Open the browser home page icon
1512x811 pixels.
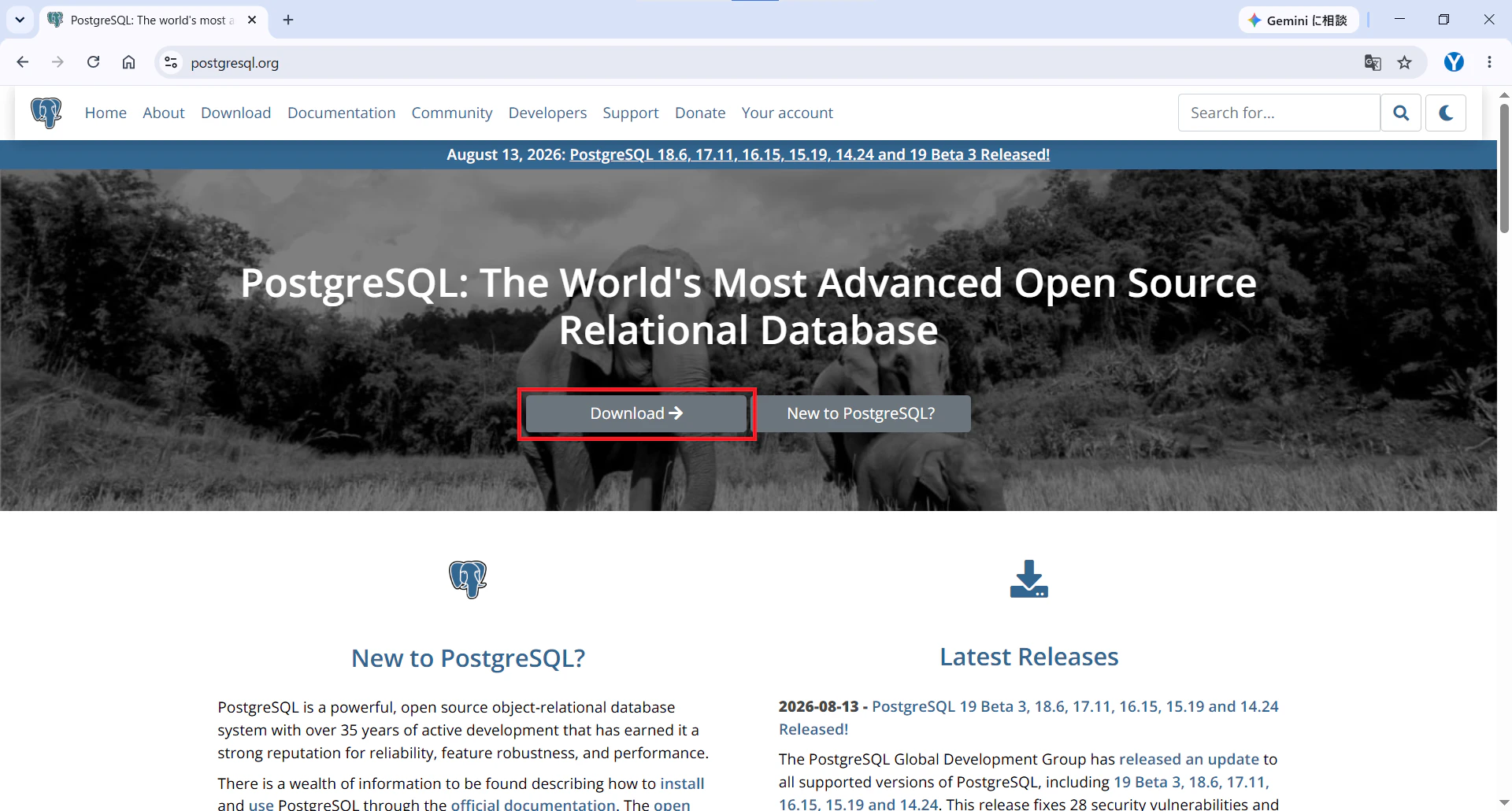pos(128,62)
